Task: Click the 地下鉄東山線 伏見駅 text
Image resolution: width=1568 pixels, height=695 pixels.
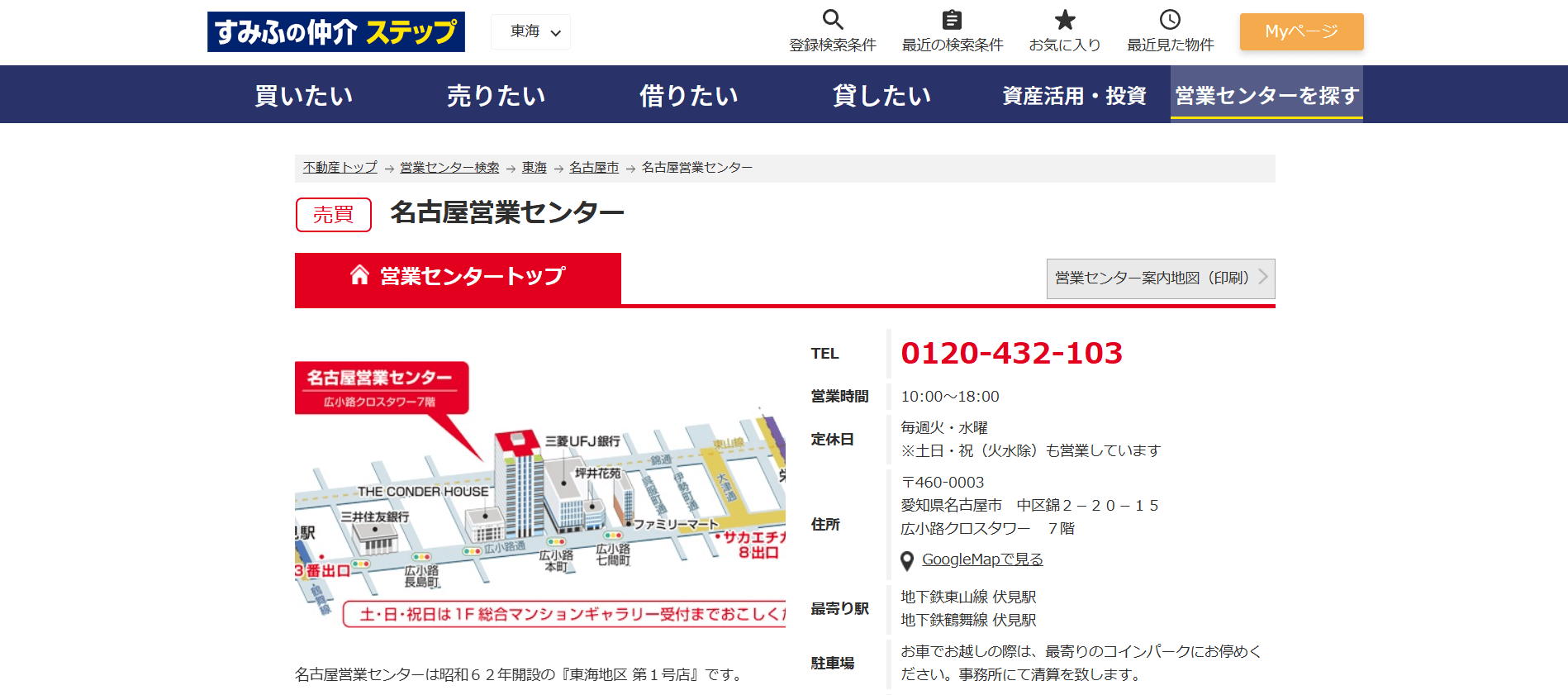Action: coord(968,597)
